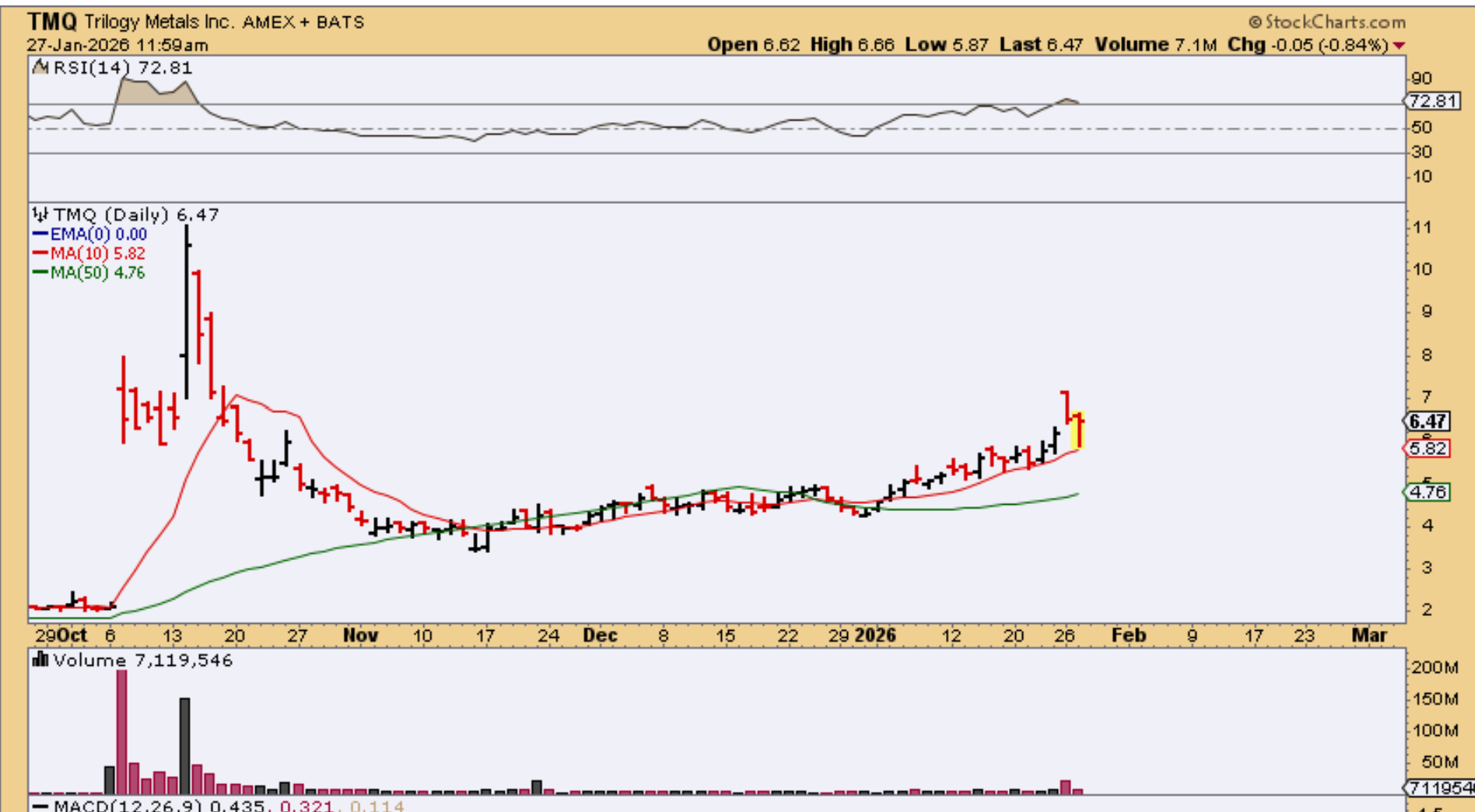Click the MA(50) 4.76 legend entry
Viewport: 1475px width, 812px height.
pyautogui.click(x=89, y=273)
